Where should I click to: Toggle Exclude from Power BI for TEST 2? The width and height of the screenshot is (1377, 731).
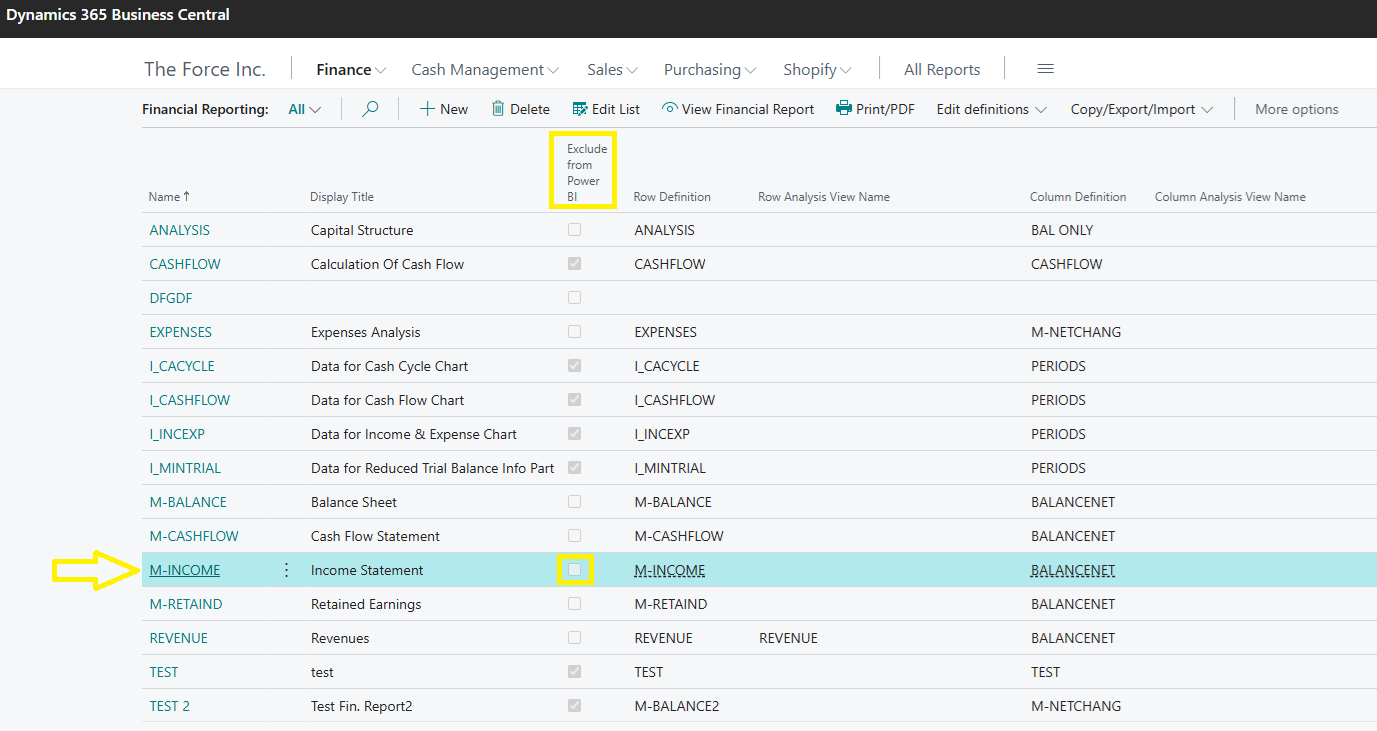[574, 706]
